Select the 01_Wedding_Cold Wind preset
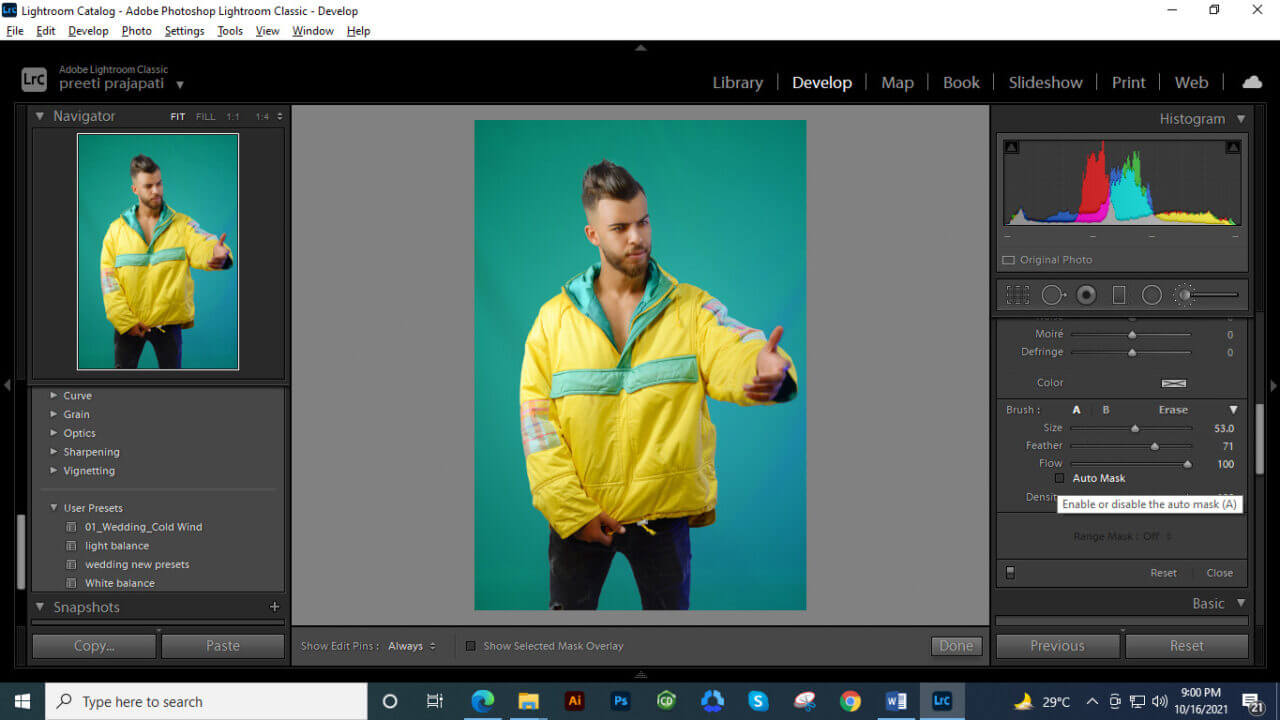 coord(143,526)
